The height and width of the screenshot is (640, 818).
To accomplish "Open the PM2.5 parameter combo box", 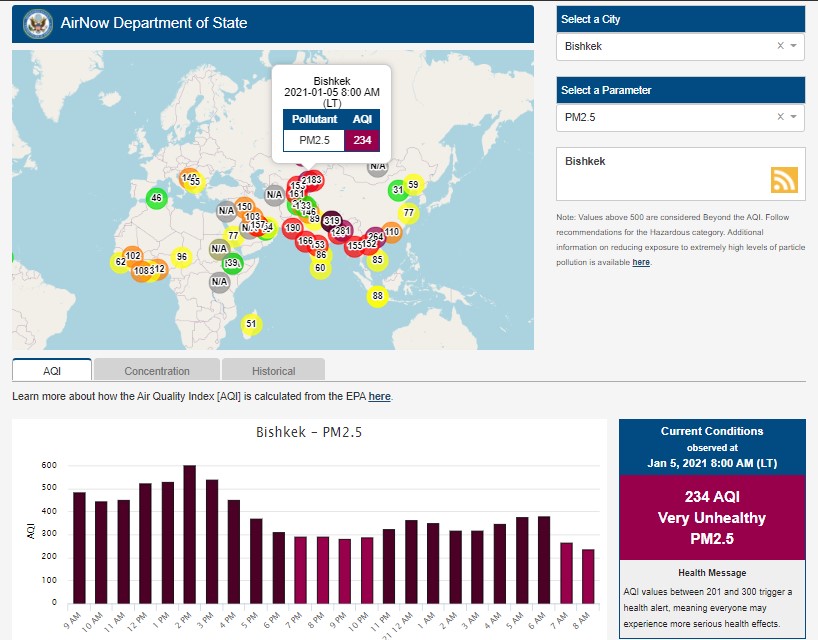I will tap(666, 118).
